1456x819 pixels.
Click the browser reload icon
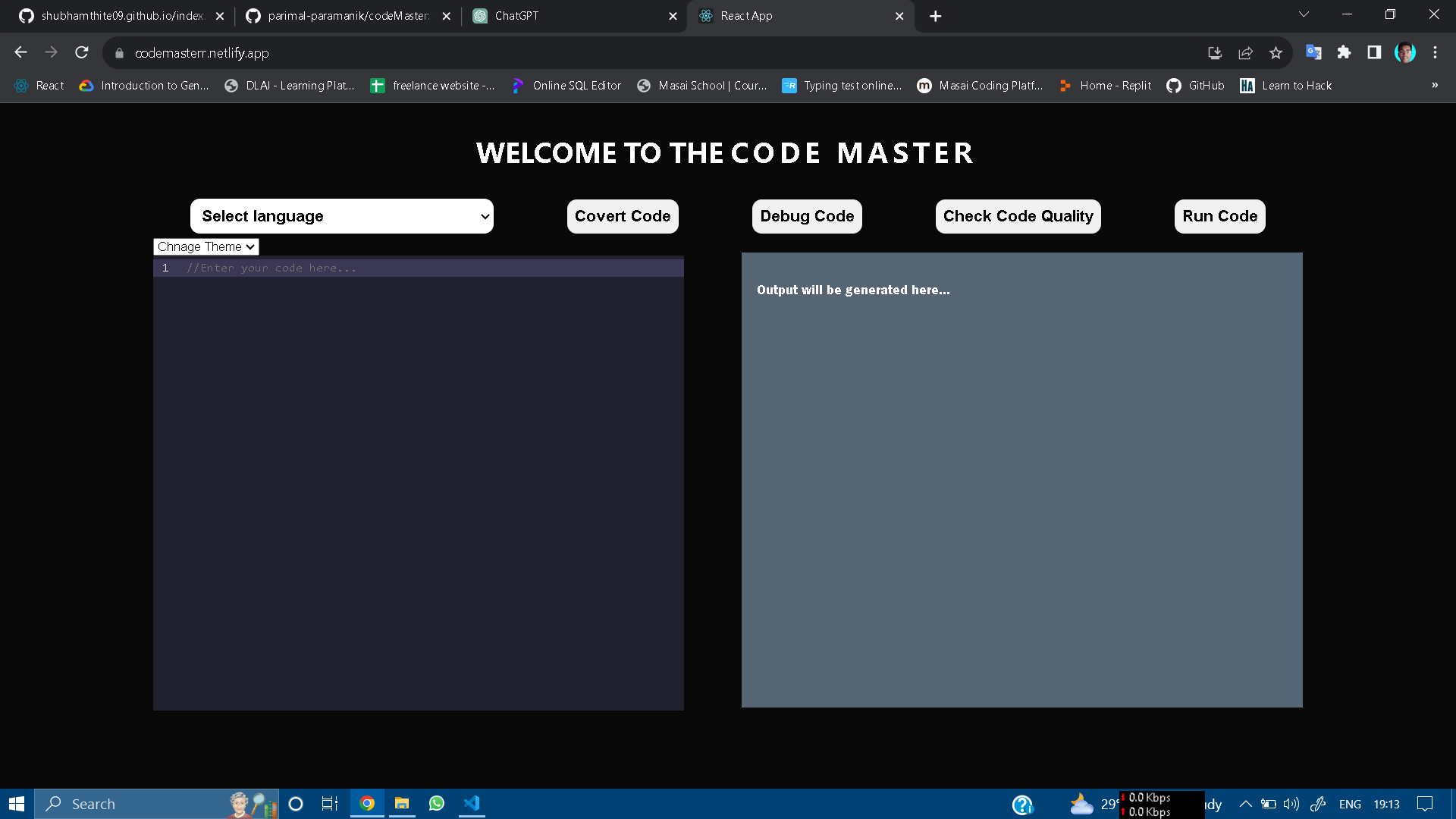tap(82, 52)
